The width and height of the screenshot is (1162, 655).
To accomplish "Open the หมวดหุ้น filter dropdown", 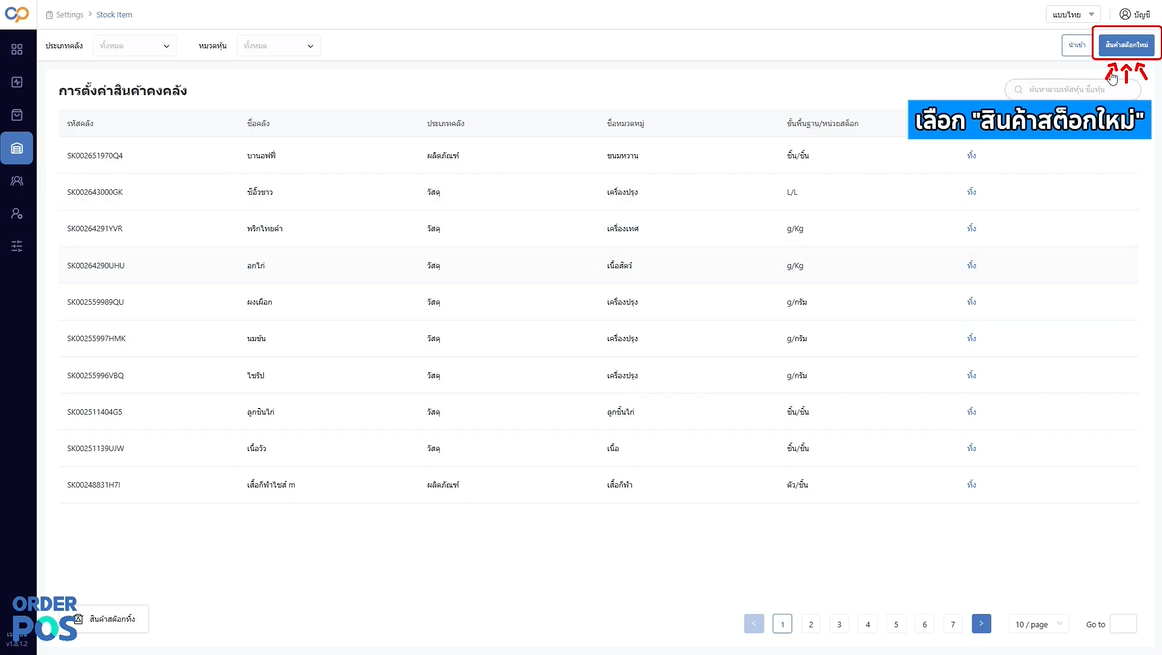I will point(278,46).
